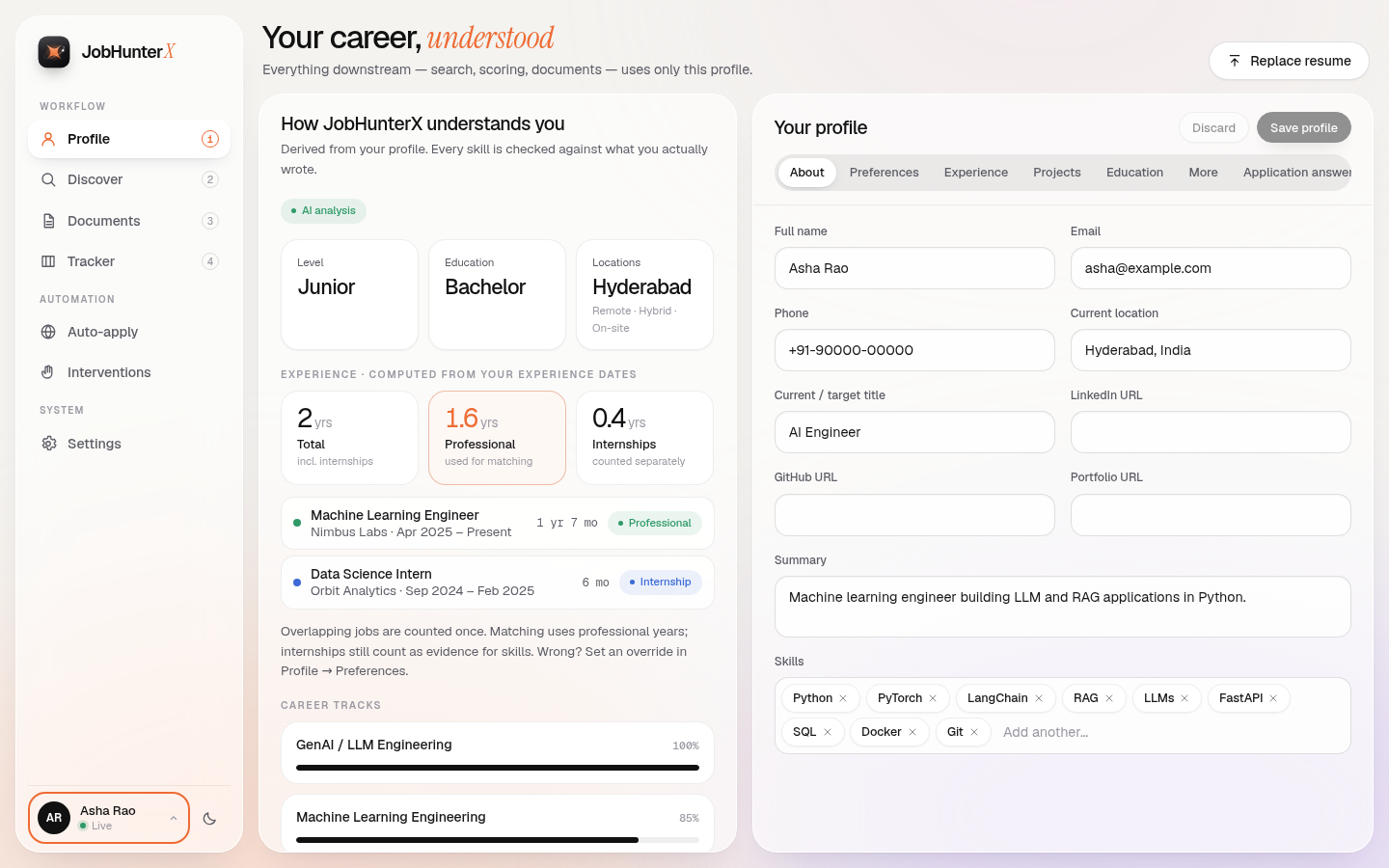Toggle dark mode moon icon
The width and height of the screenshot is (1389, 868).
(209, 819)
